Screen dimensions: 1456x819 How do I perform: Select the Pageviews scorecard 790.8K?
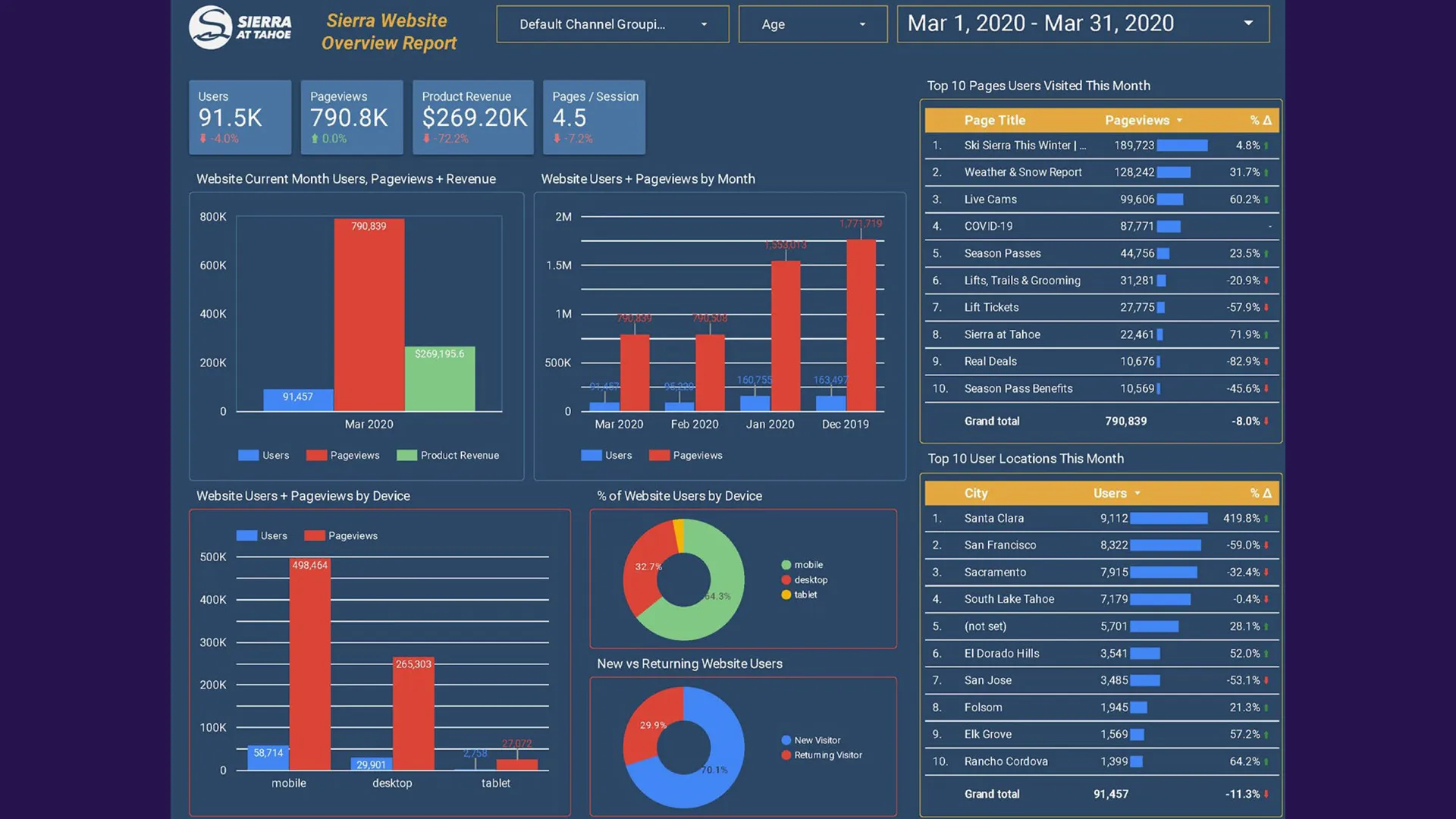(352, 118)
